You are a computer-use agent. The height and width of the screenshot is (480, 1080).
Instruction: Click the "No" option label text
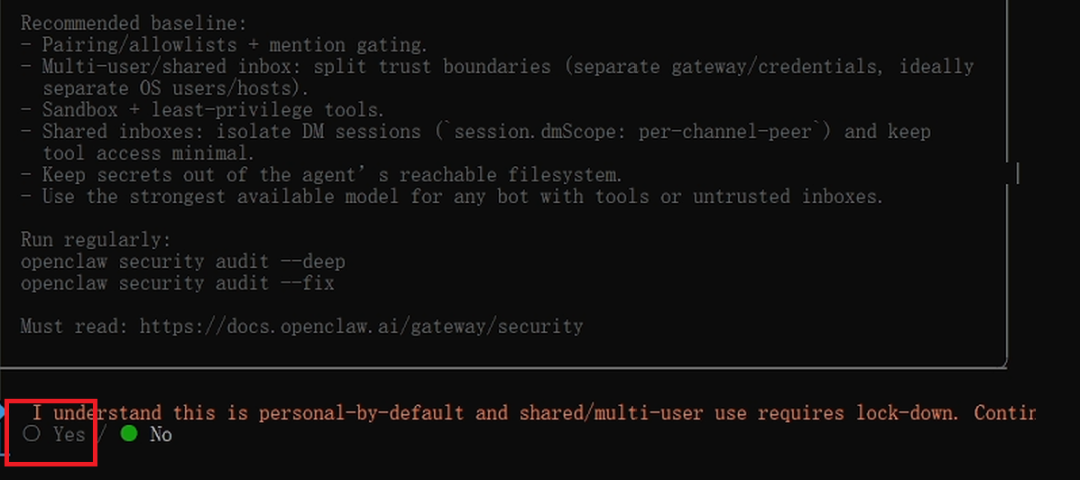[x=160, y=435]
